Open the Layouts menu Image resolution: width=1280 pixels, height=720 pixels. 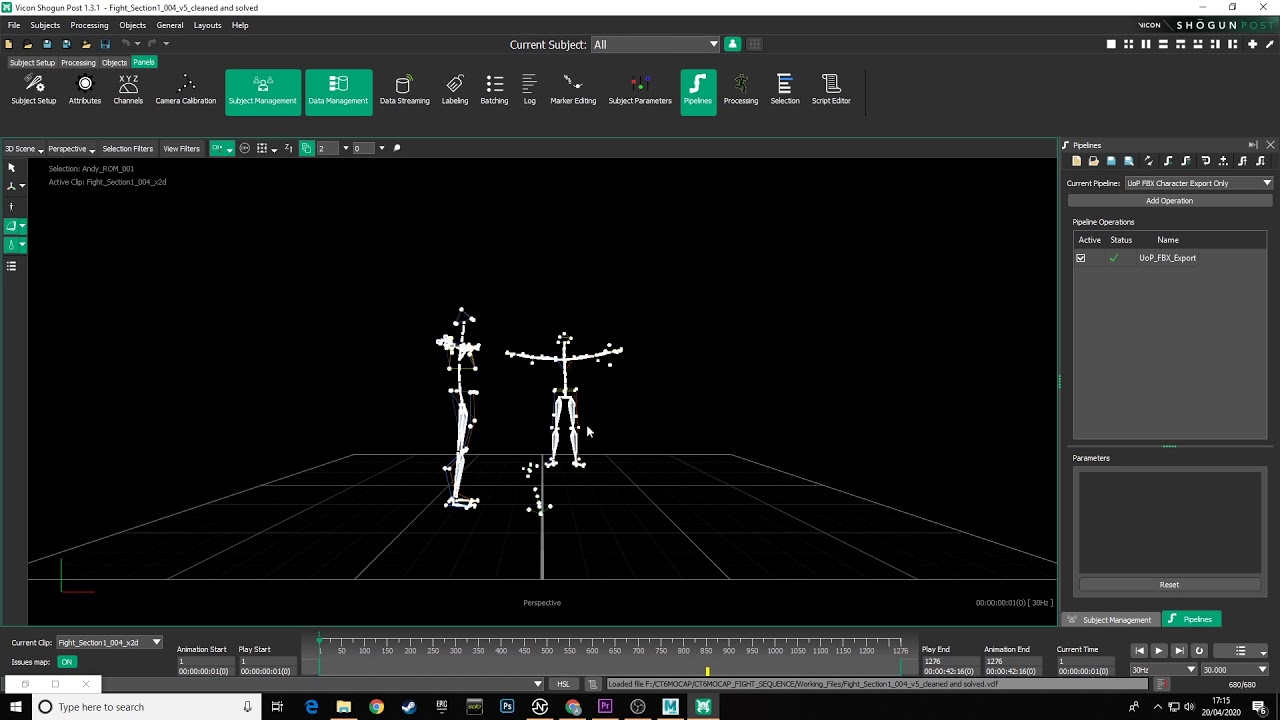(207, 25)
